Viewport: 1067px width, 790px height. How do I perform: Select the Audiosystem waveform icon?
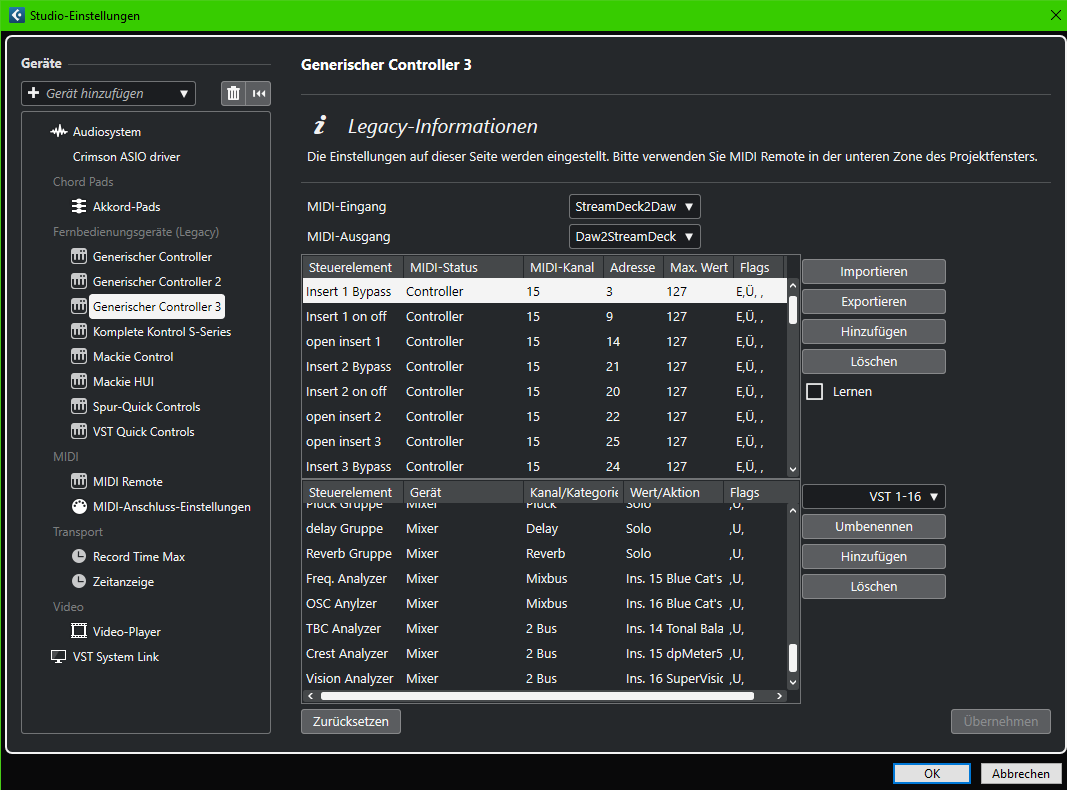point(59,132)
